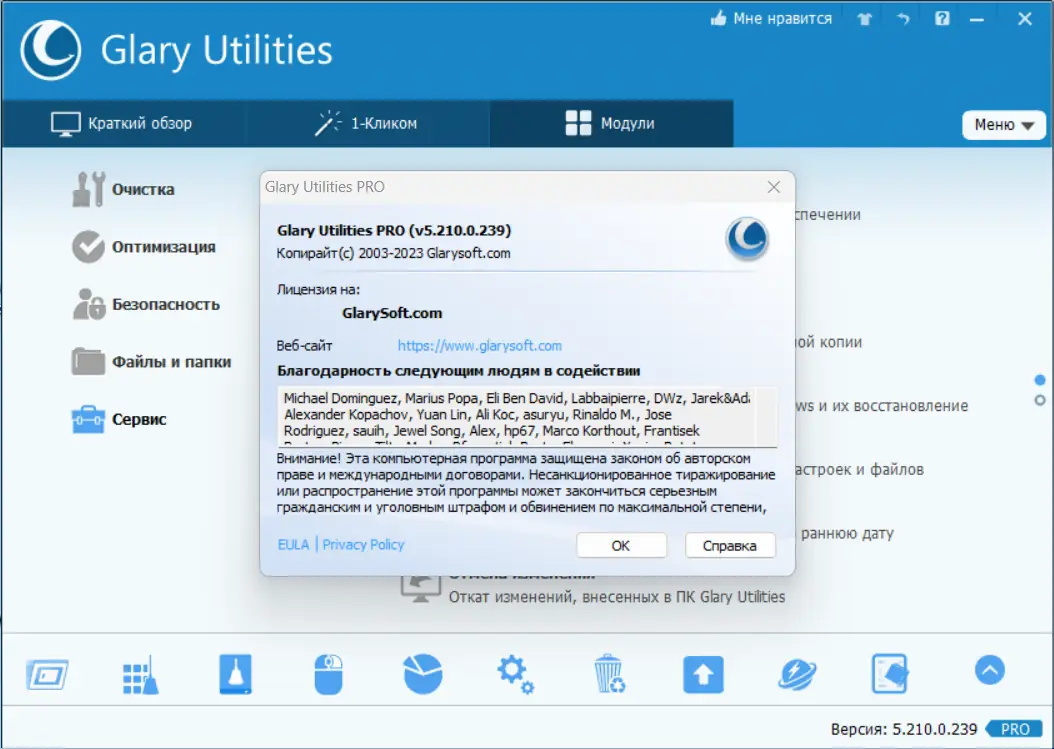
Task: Click the planet with lightning internet icon
Action: [796, 674]
